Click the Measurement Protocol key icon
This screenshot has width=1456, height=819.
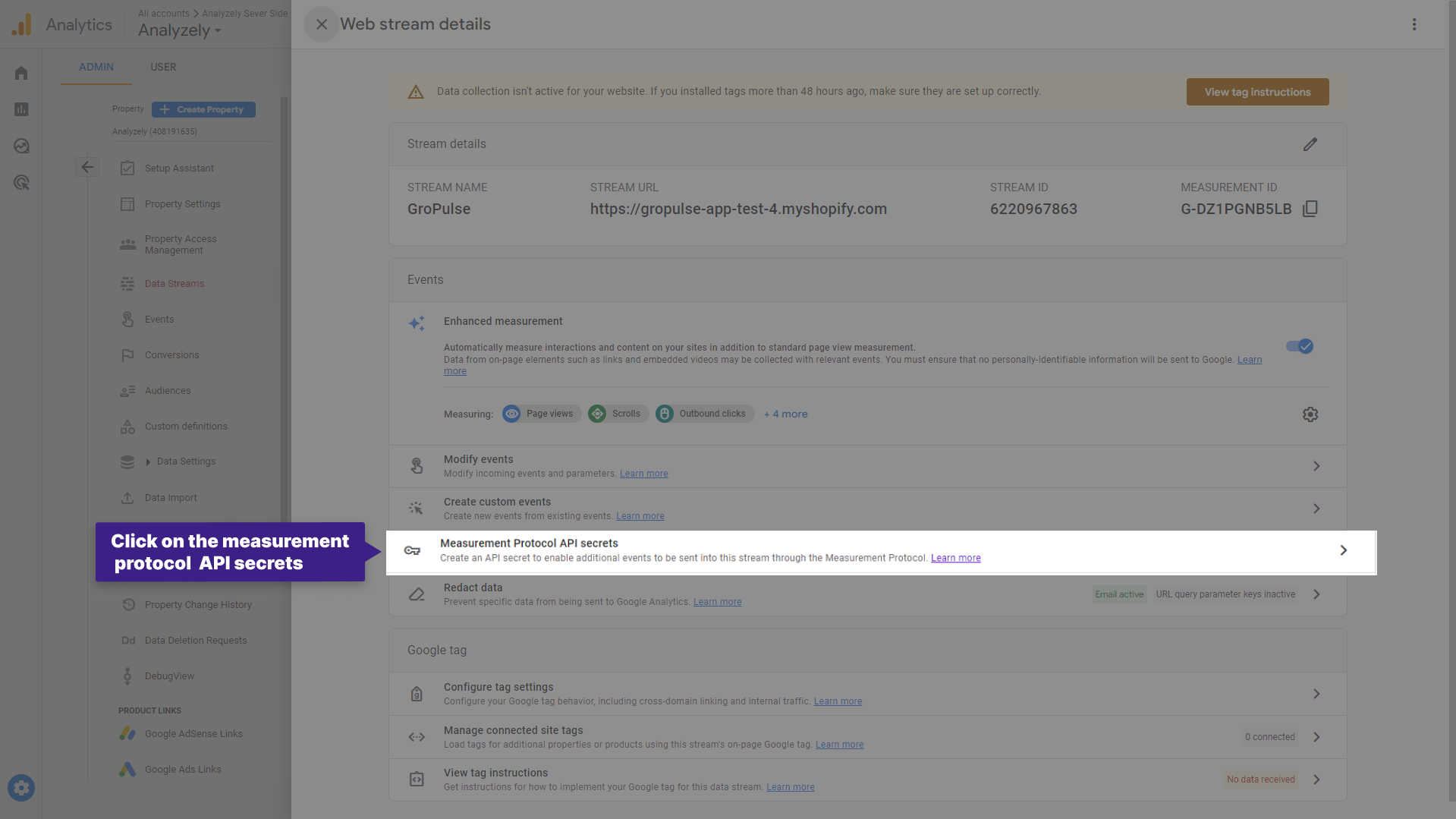(412, 550)
